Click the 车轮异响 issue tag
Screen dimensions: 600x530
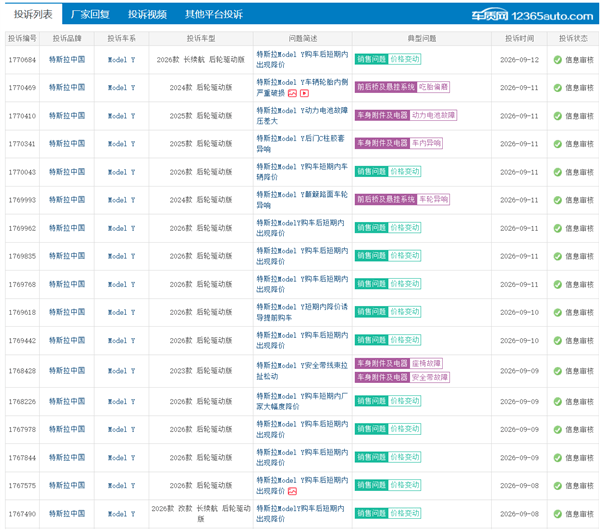[433, 199]
